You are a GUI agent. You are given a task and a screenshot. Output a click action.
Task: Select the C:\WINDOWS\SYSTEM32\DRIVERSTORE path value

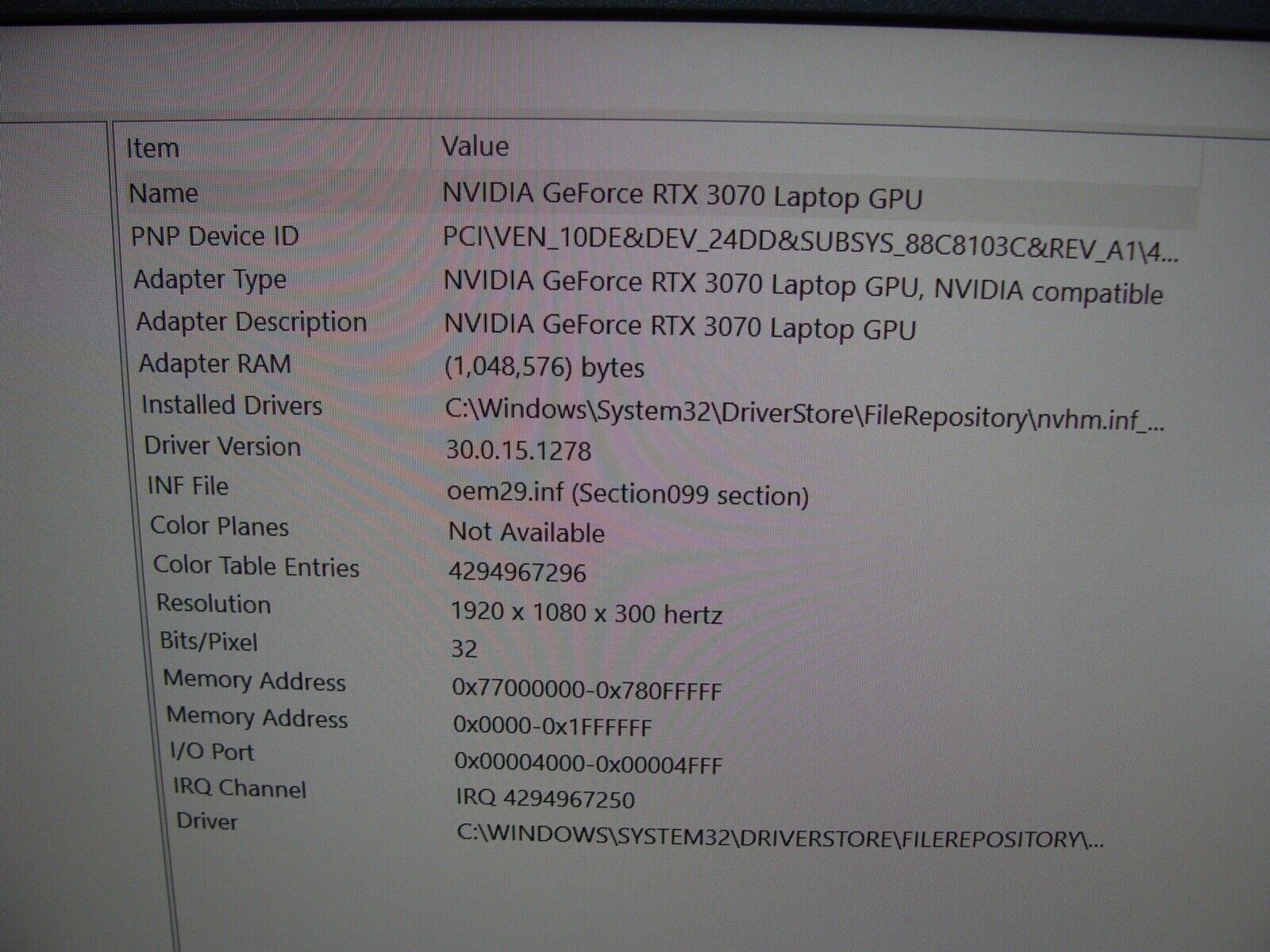[x=780, y=837]
